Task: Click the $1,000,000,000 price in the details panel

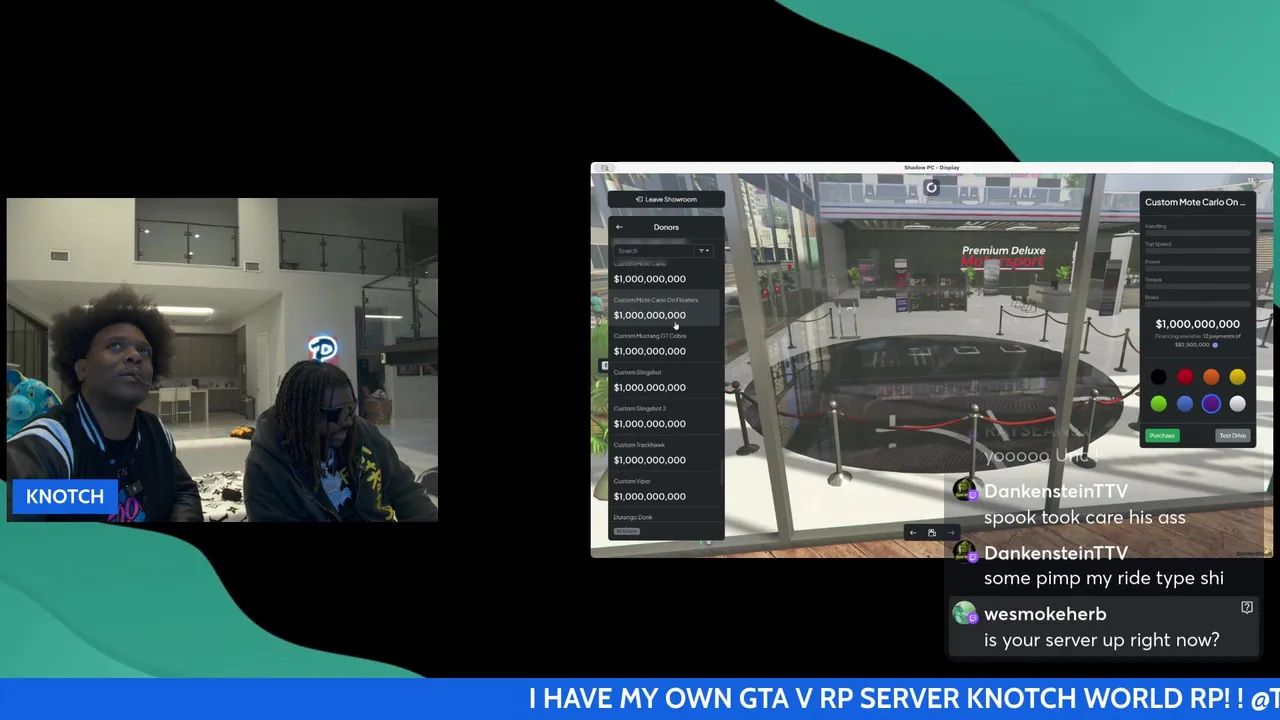Action: click(x=1197, y=324)
